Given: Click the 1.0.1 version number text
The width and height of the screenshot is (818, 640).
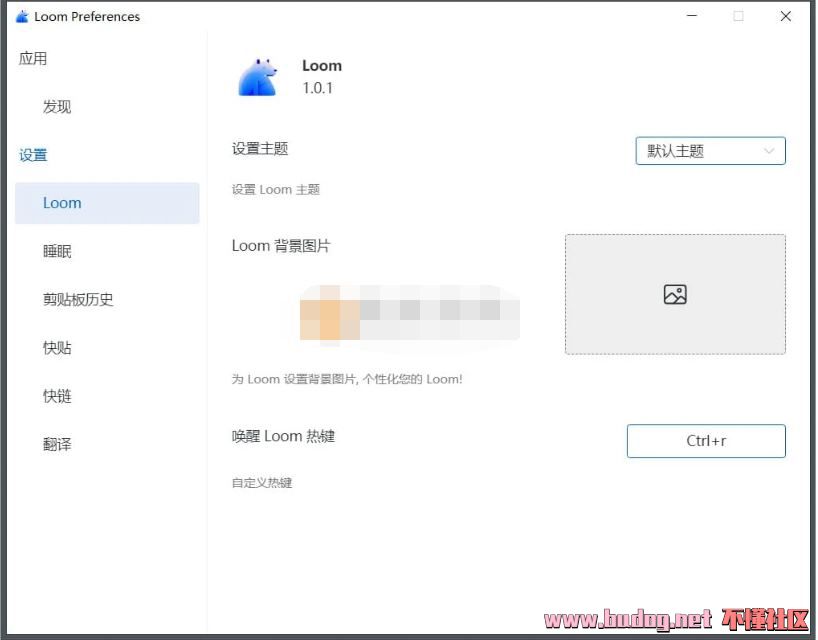Looking at the screenshot, I should tap(318, 88).
